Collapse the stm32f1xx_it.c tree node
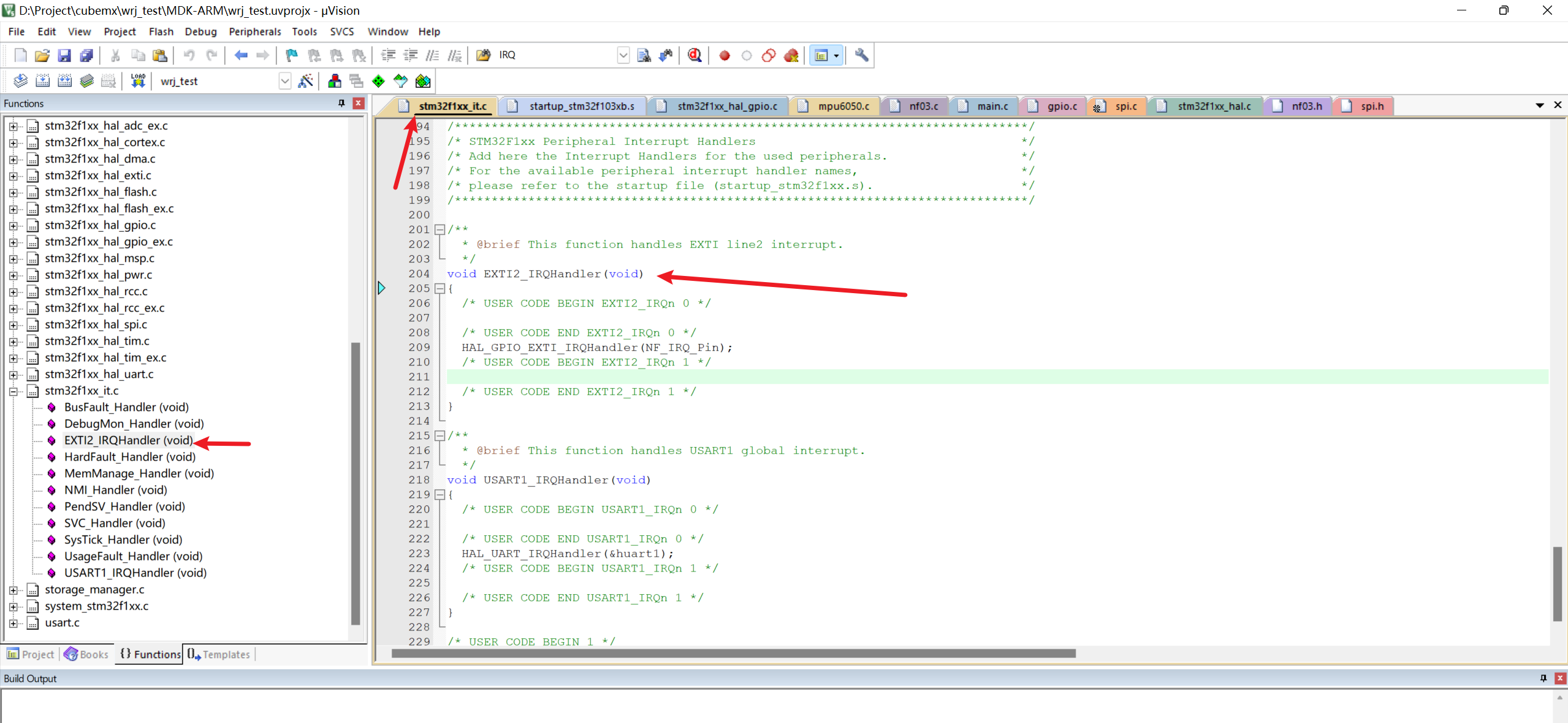1568x723 pixels. pyautogui.click(x=13, y=391)
